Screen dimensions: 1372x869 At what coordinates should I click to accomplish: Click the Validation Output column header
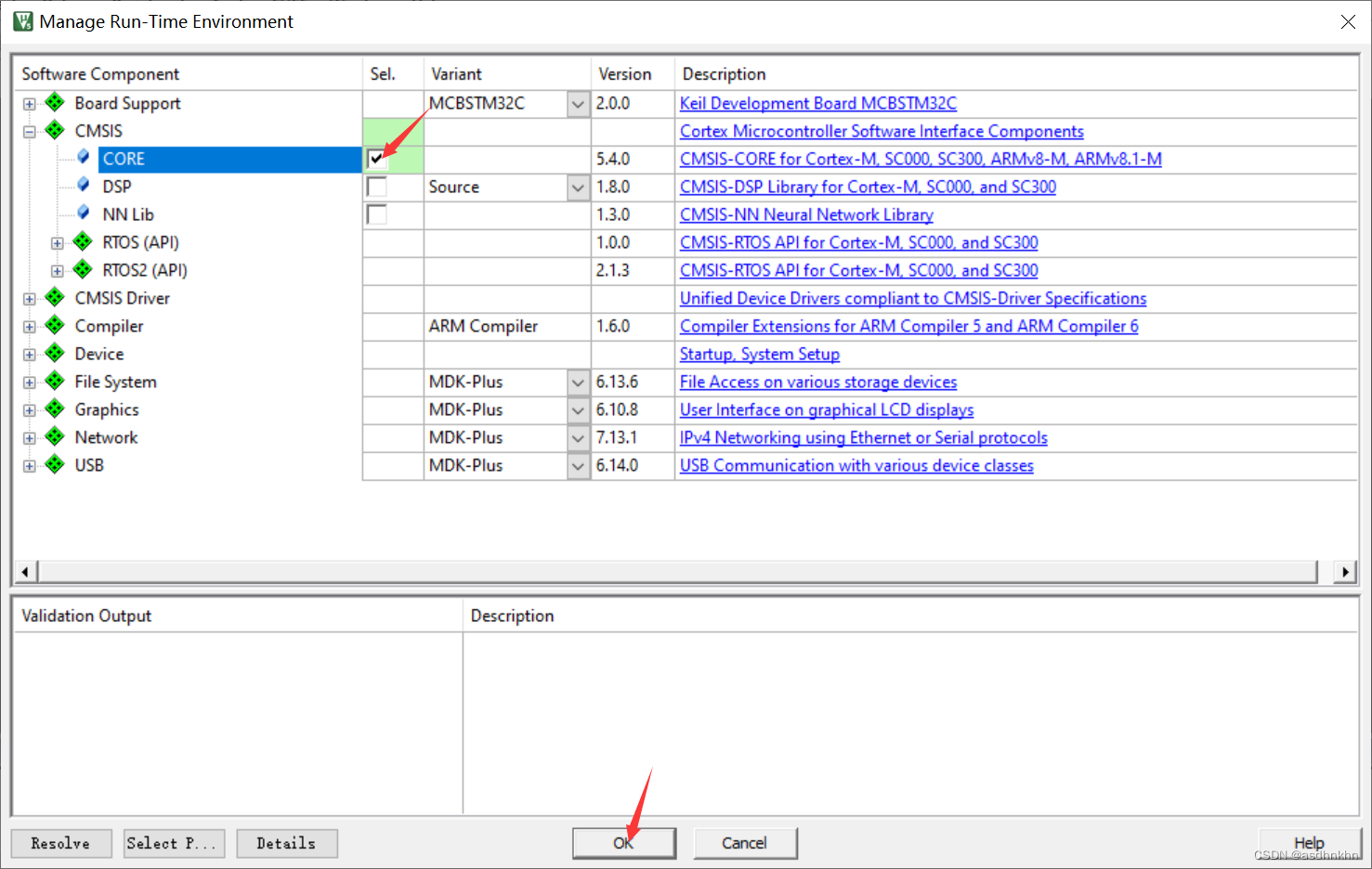click(x=238, y=616)
